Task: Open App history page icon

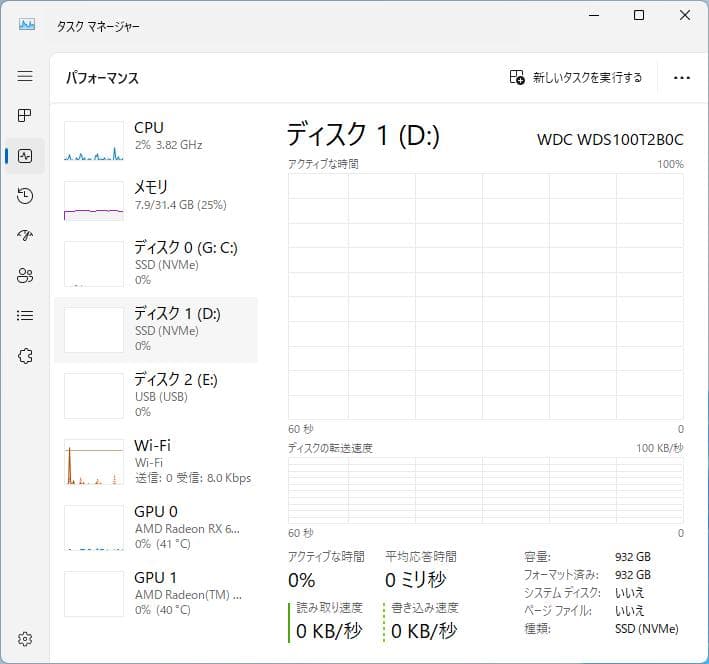Action: pyautogui.click(x=25, y=196)
